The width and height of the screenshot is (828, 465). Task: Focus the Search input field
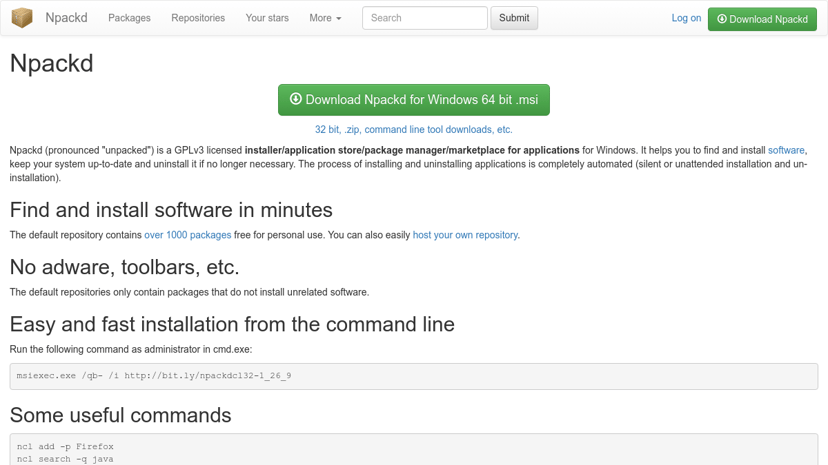[425, 18]
